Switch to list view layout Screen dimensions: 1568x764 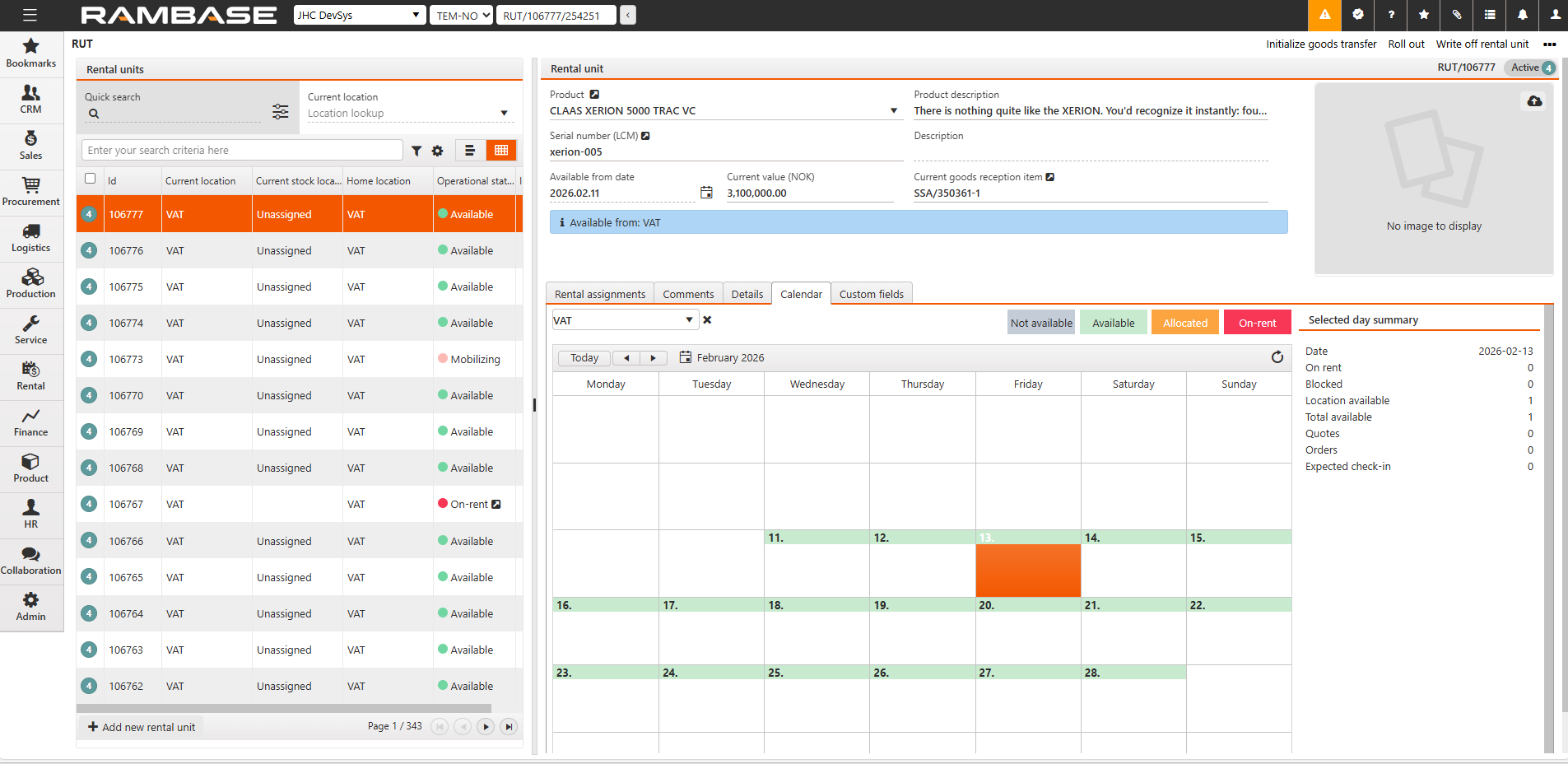pos(470,151)
